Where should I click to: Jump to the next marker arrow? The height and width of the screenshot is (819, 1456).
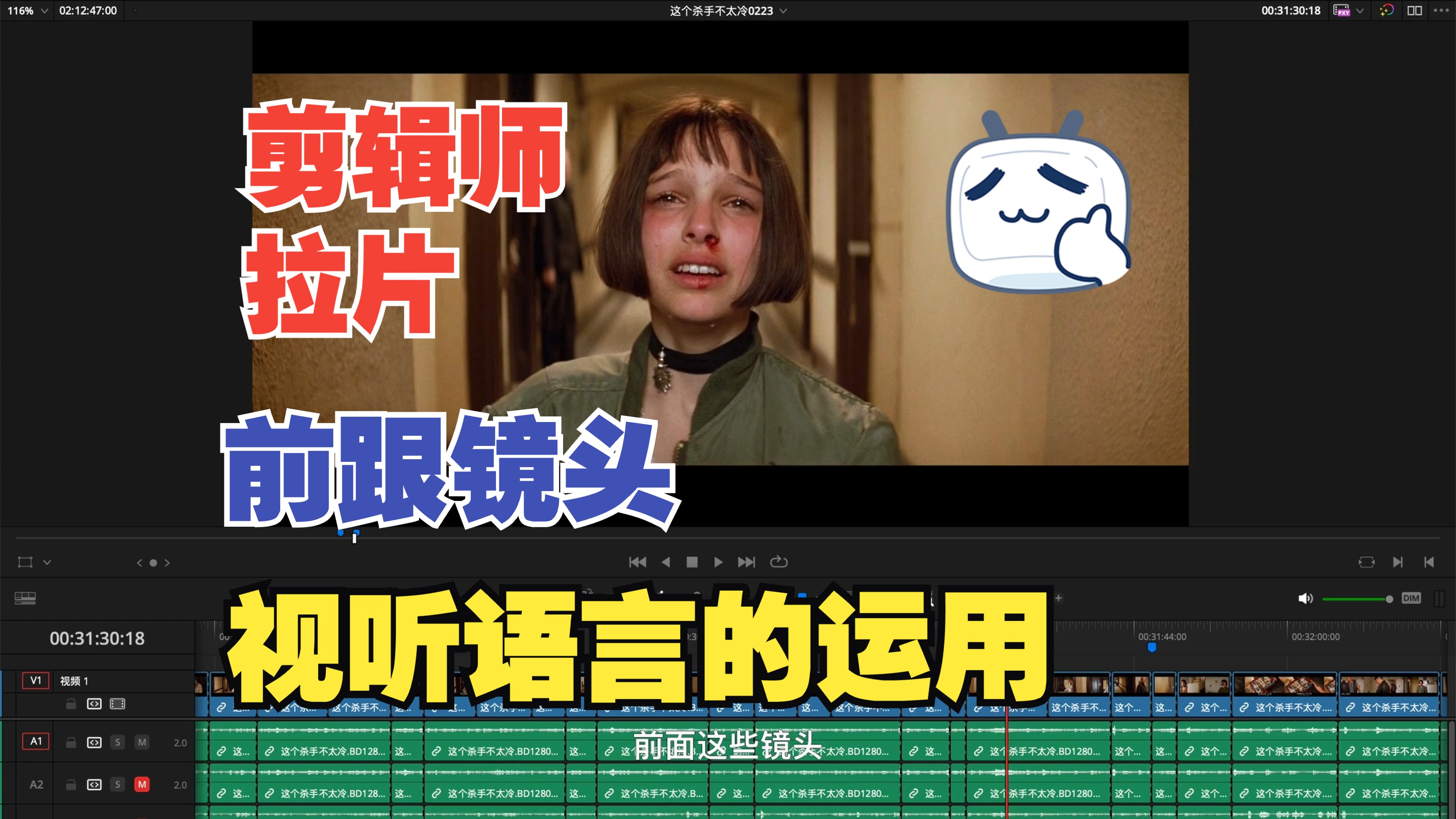[x=167, y=562]
